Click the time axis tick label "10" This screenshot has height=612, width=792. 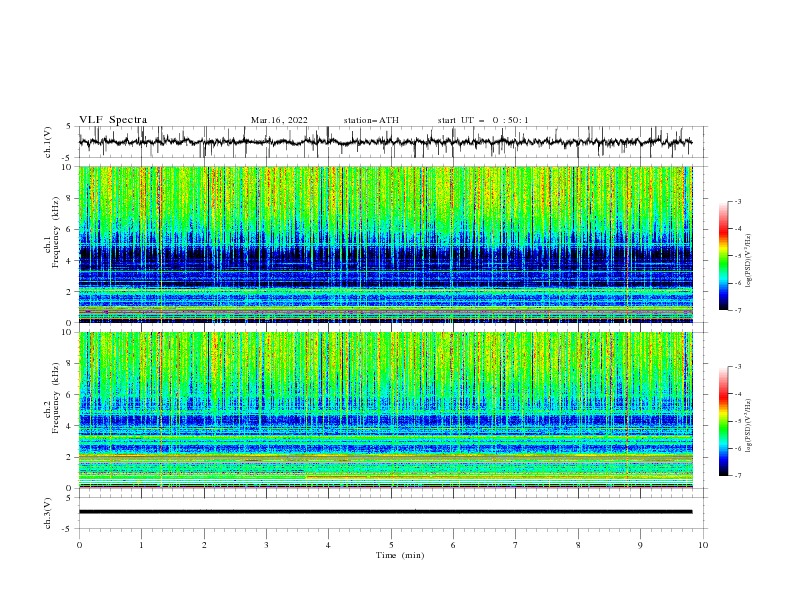[x=703, y=545]
